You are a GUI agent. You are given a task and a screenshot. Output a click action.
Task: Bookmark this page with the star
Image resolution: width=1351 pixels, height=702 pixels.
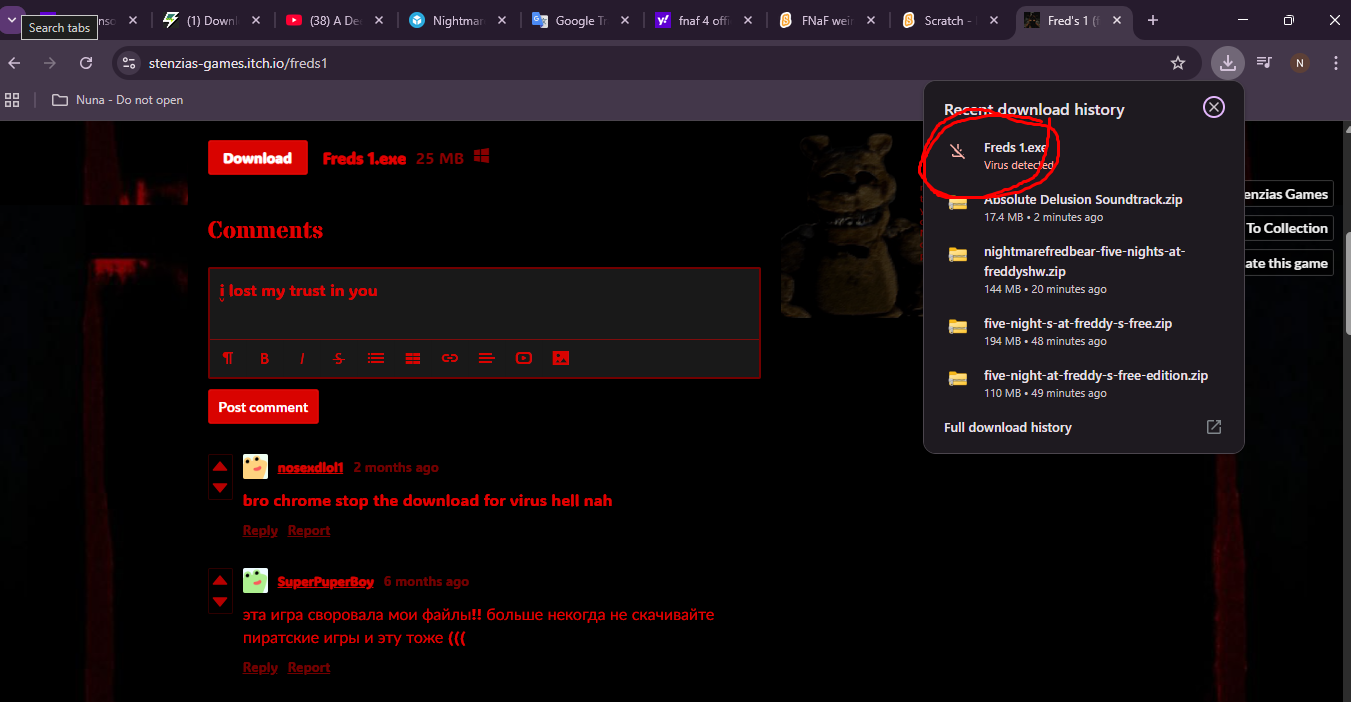click(x=1178, y=63)
